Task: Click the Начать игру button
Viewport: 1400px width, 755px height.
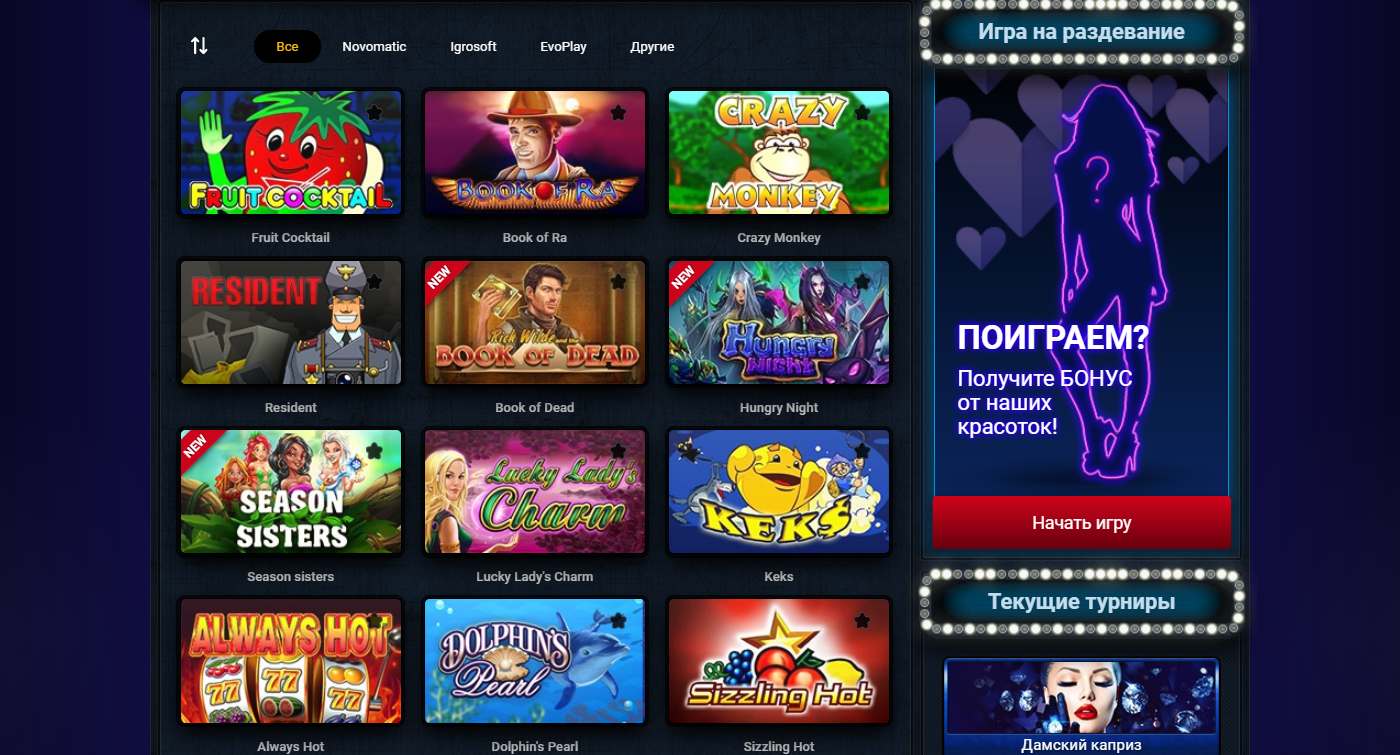Action: point(1081,523)
